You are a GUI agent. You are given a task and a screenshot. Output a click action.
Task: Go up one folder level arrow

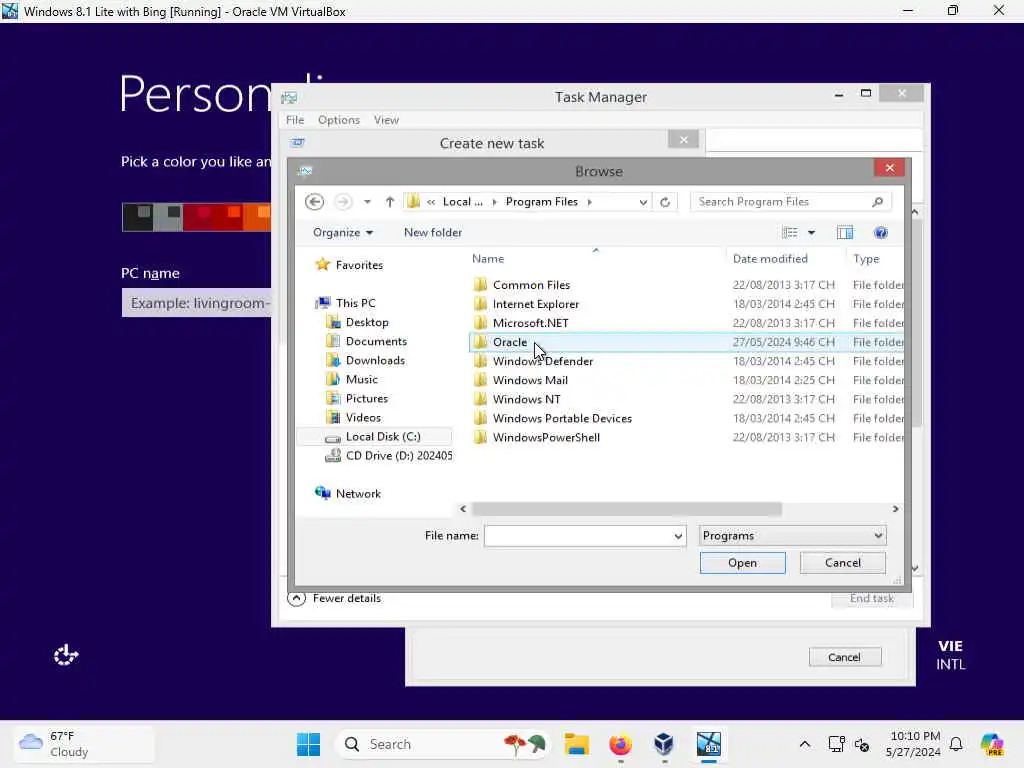pos(390,202)
